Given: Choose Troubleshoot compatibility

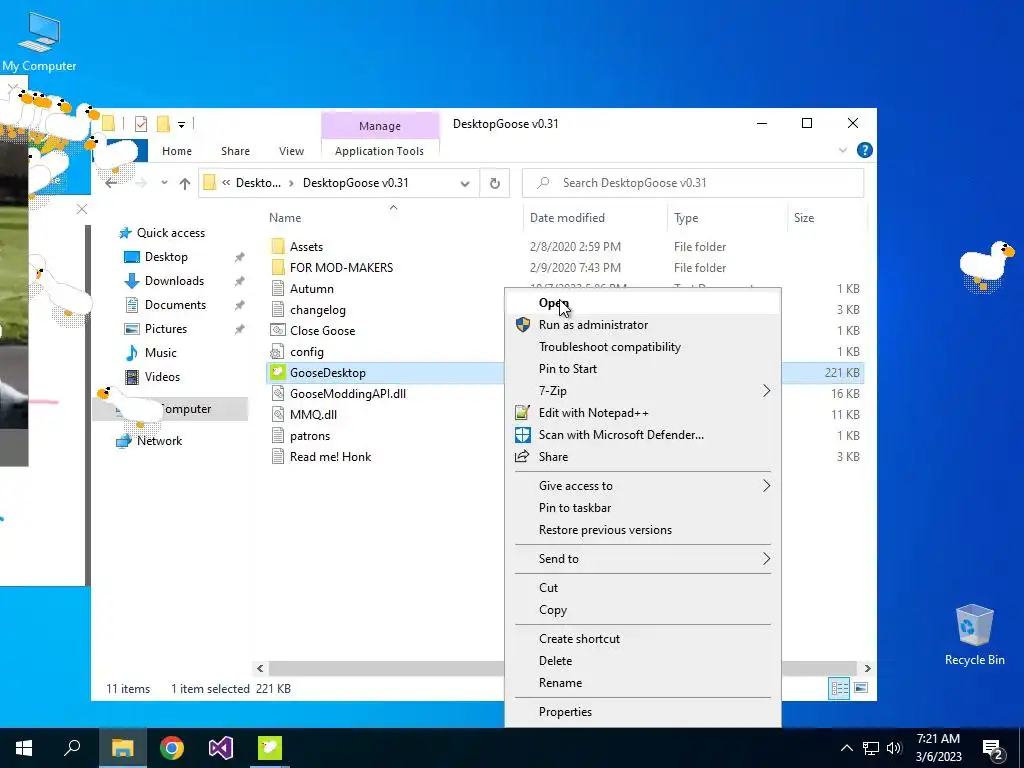Looking at the screenshot, I should 643,347.
